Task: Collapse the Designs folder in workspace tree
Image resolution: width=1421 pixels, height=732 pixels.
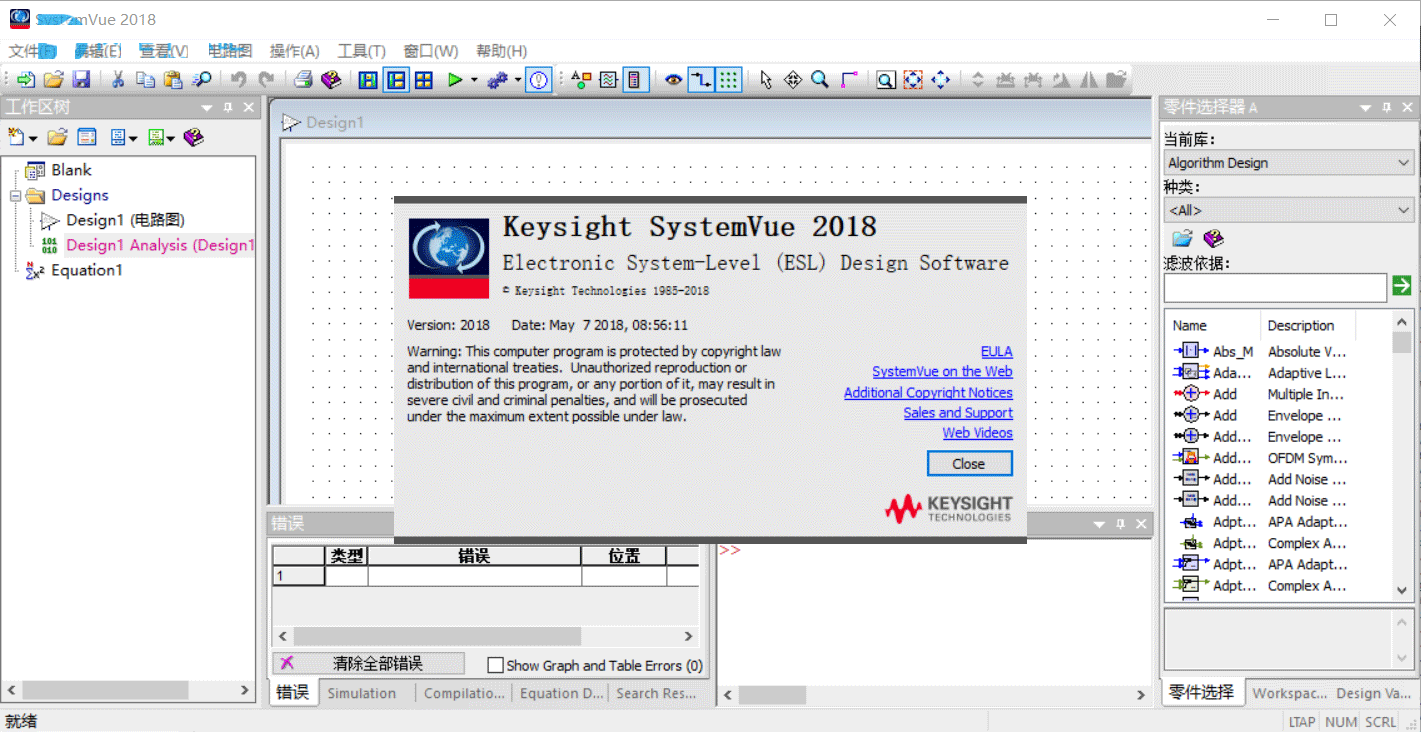Action: coord(16,195)
